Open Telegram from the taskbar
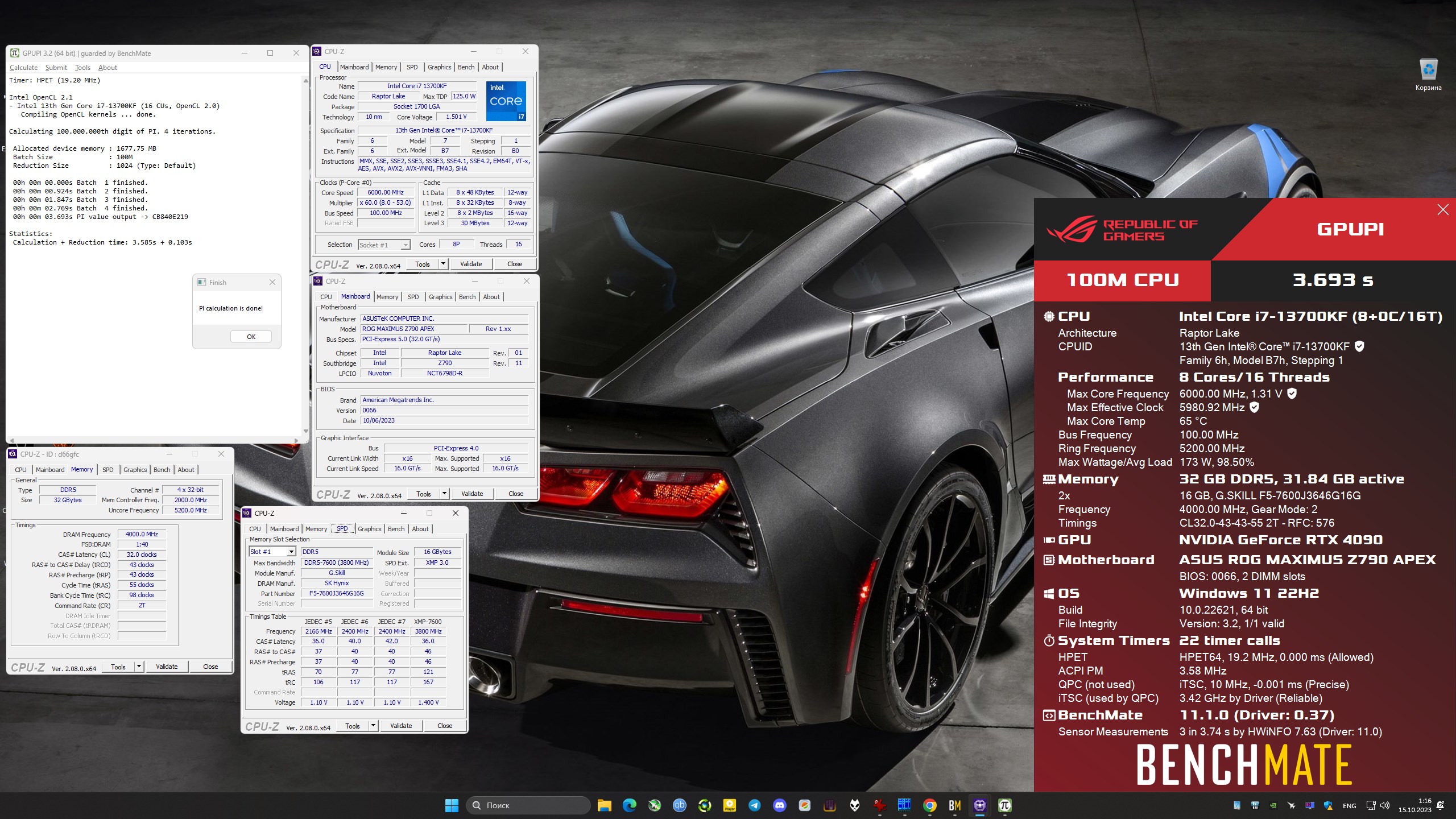1456x819 pixels. [x=754, y=805]
